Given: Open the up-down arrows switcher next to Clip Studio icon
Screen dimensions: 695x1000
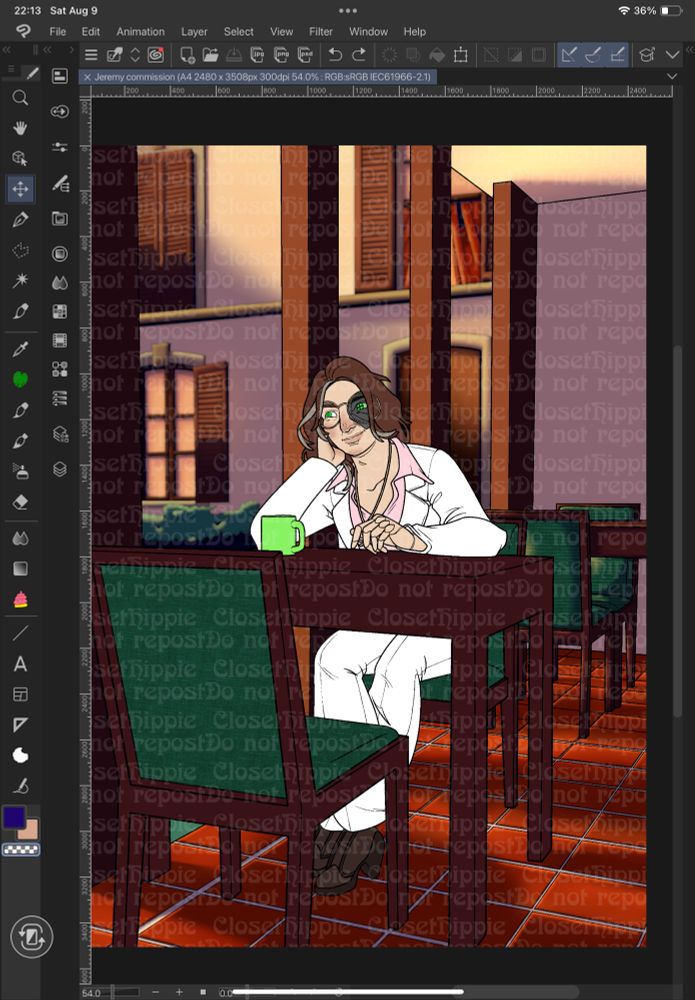Looking at the screenshot, I should point(135,55).
